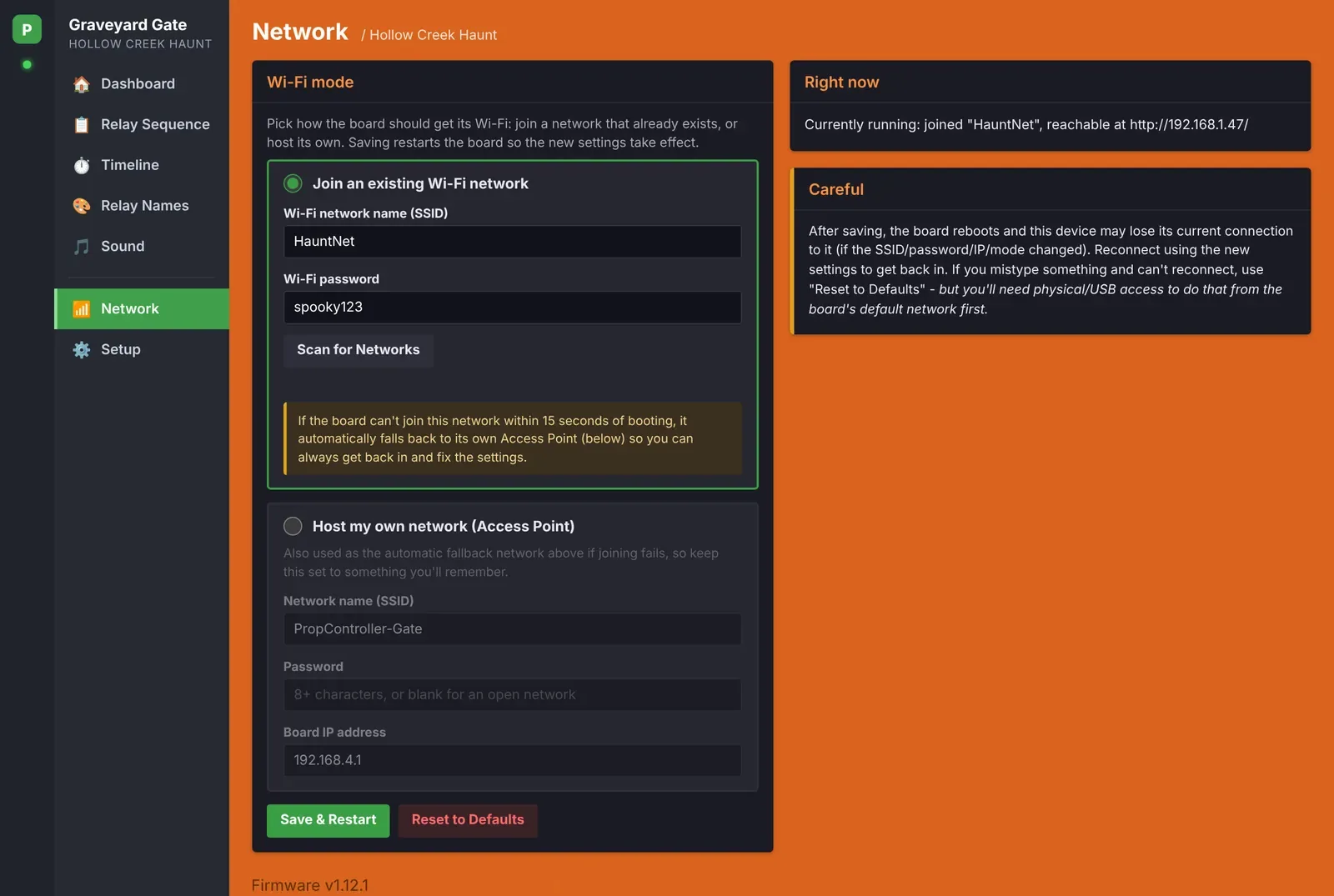Screen dimensions: 1334x896
Task: Open the Dashboard page
Action: 142,84
